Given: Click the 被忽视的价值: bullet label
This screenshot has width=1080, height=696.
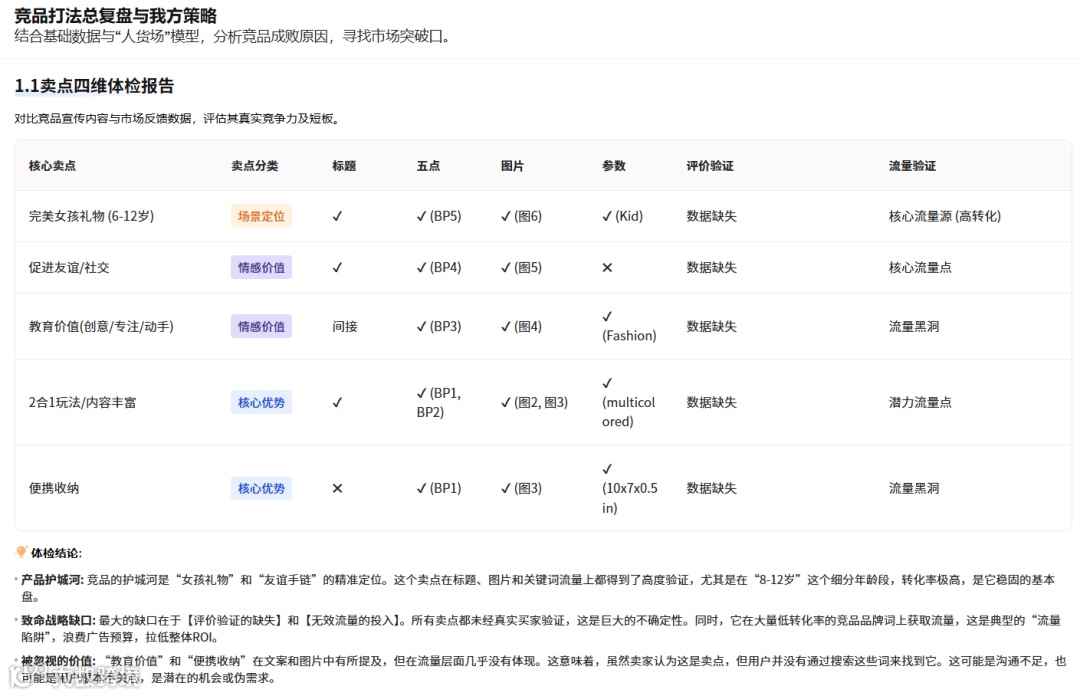Looking at the screenshot, I should (x=58, y=661).
